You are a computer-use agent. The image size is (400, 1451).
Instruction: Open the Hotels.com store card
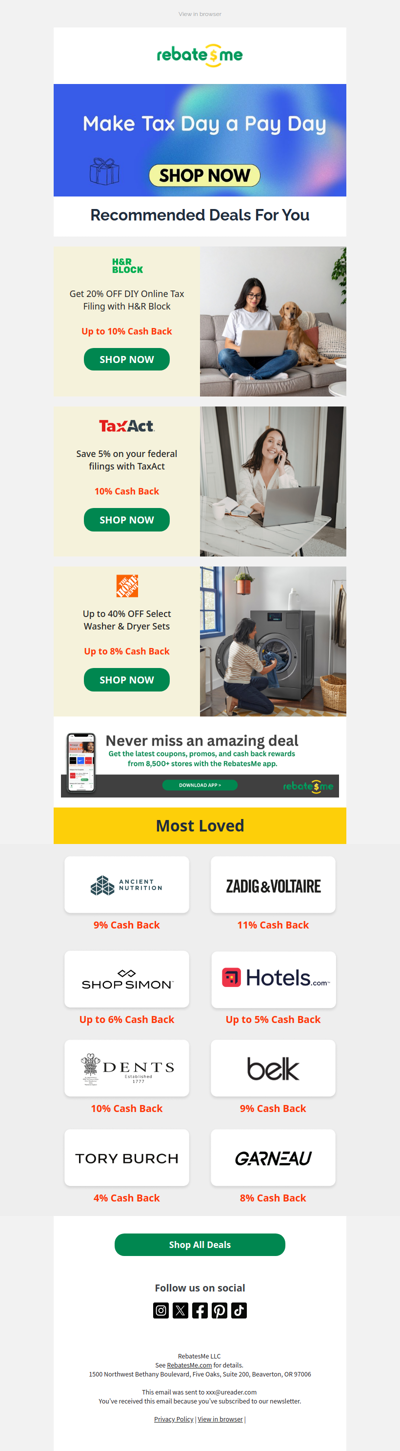tap(273, 979)
